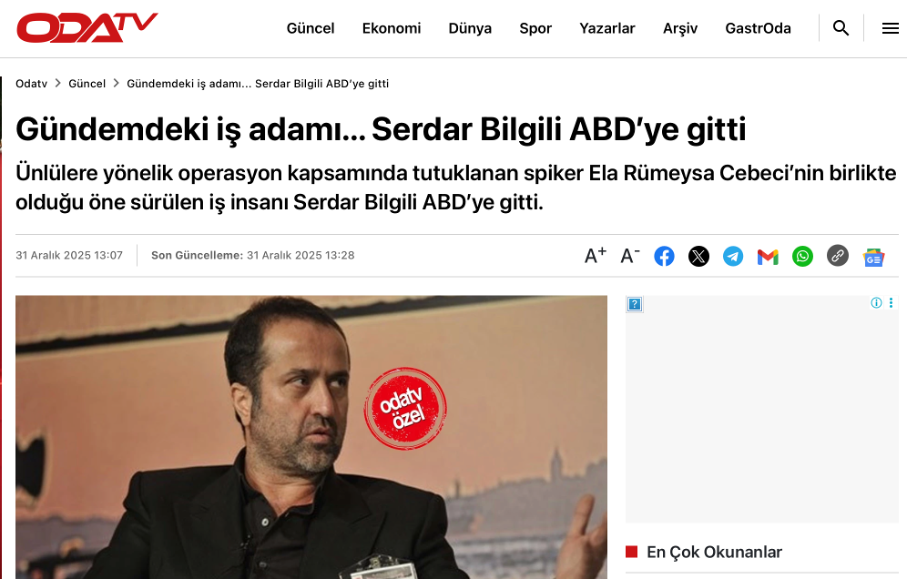
Task: Click the OdaTV logo
Action: point(87,28)
